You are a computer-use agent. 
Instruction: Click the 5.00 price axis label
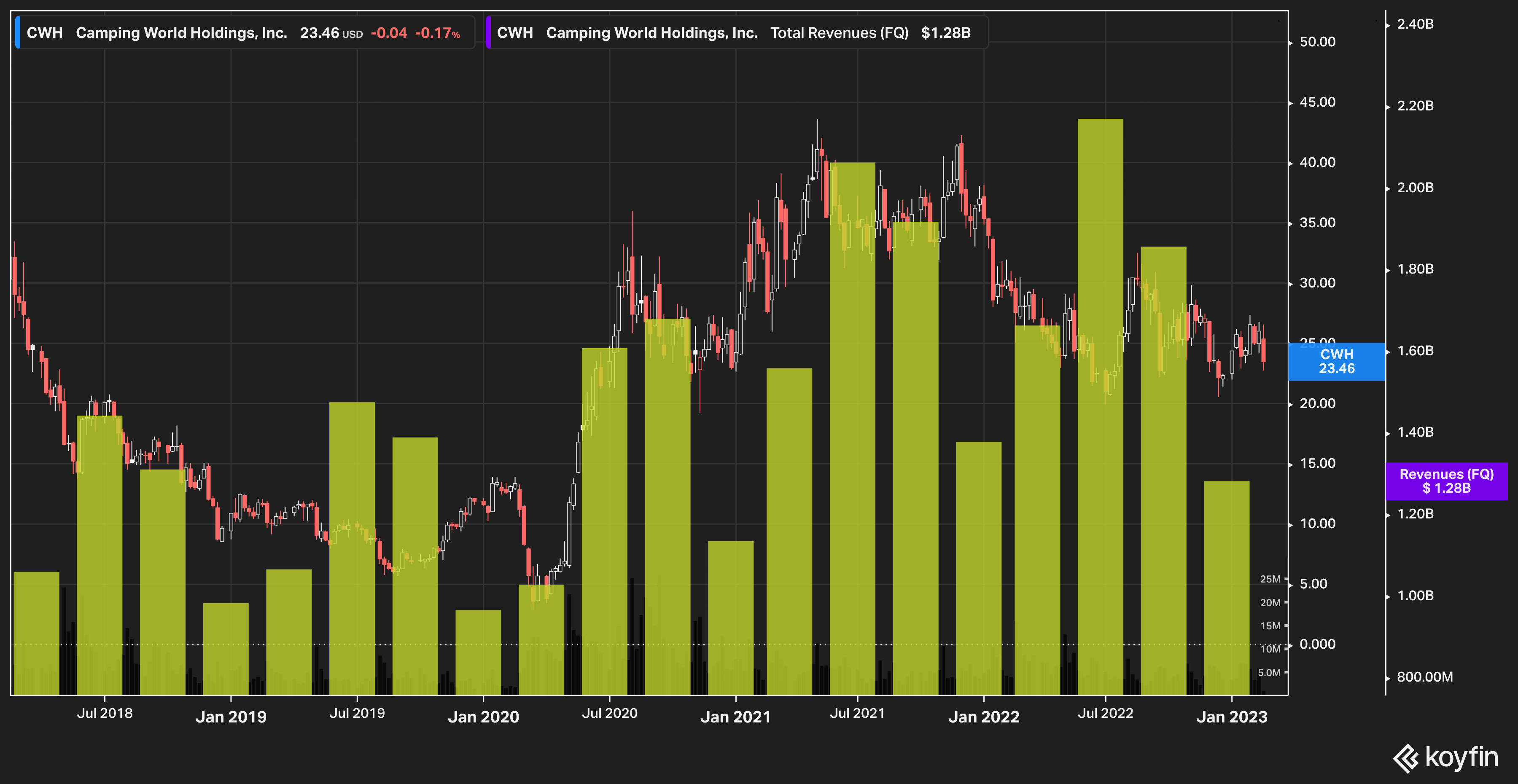pos(1313,584)
